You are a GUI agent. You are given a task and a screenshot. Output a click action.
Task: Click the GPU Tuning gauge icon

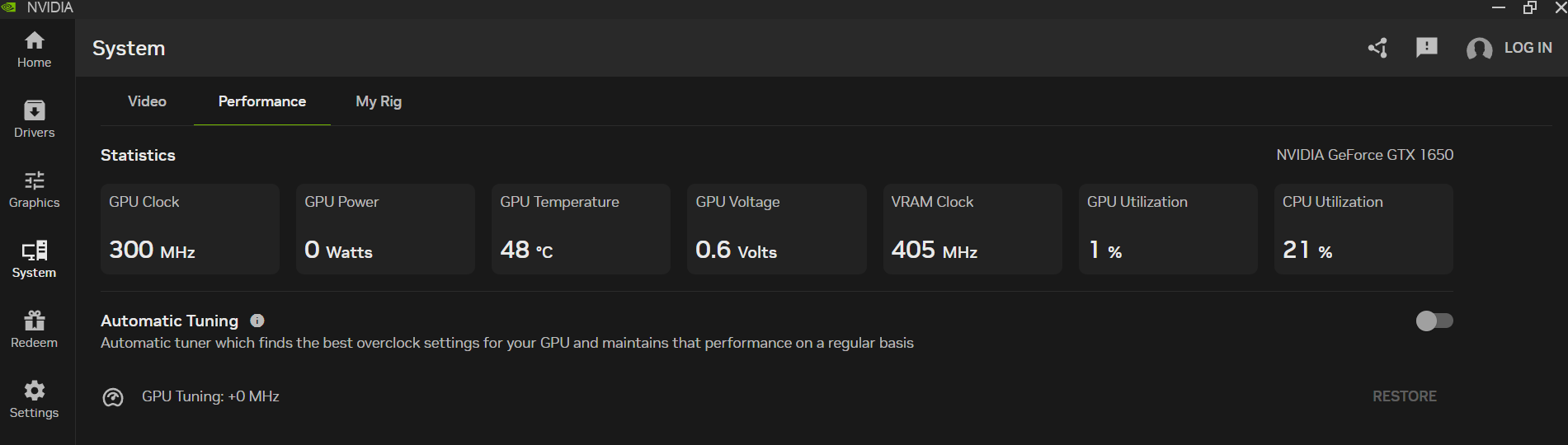coord(113,397)
